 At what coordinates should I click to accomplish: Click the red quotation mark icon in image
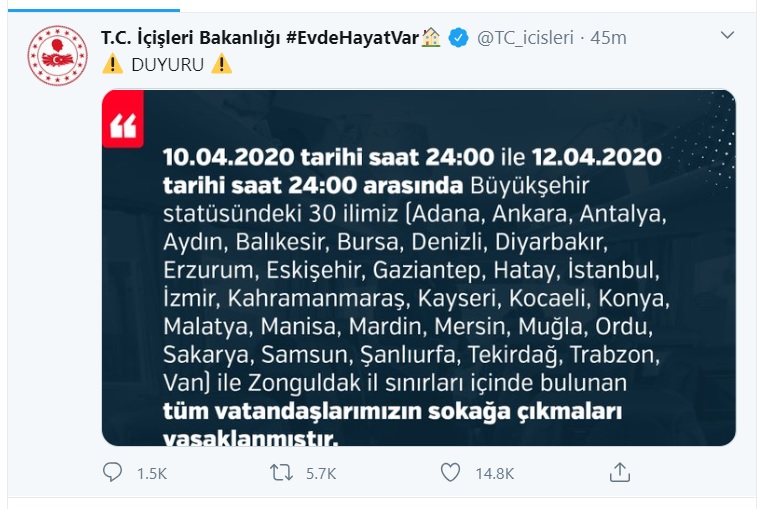coord(123,119)
